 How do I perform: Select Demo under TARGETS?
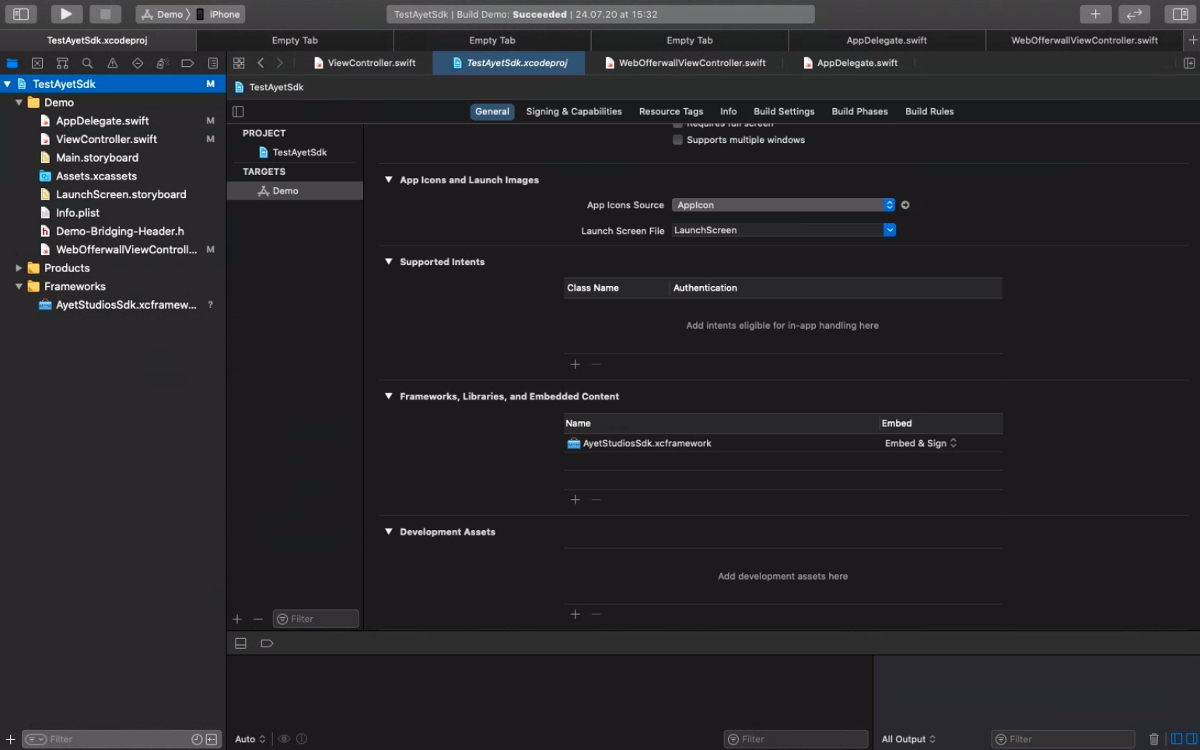coord(294,190)
